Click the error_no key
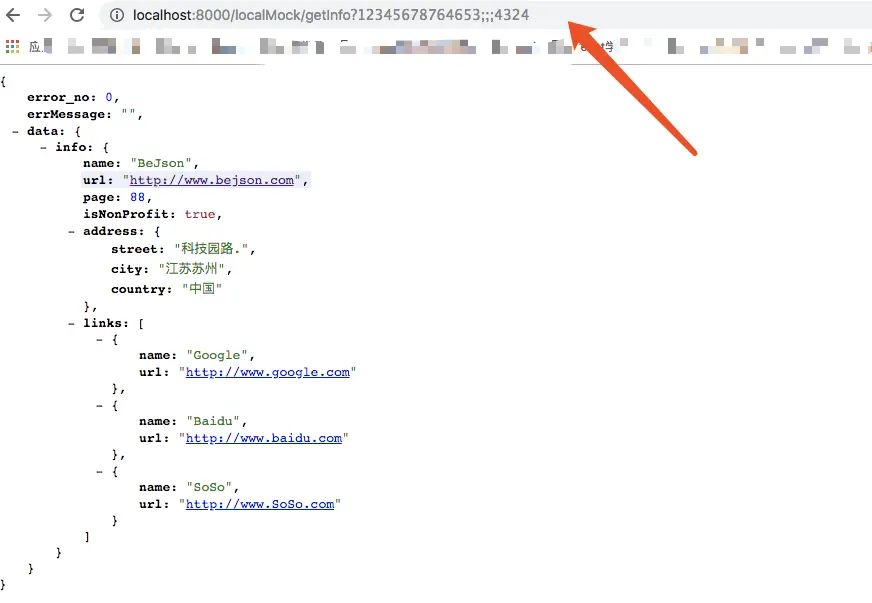Image resolution: width=872 pixels, height=603 pixels. pyautogui.click(x=59, y=97)
